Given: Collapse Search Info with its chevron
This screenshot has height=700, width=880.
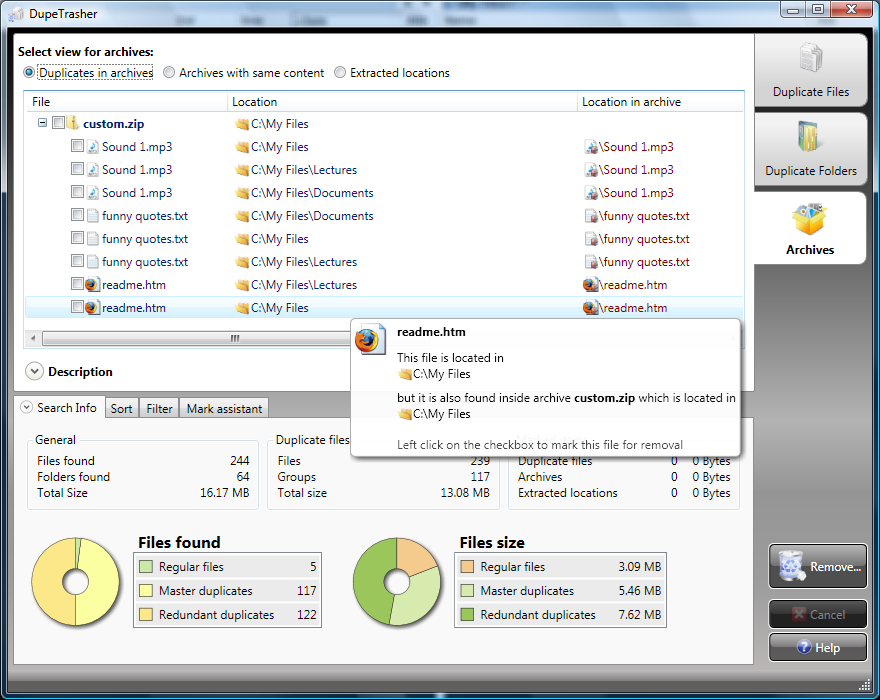Looking at the screenshot, I should (x=26, y=408).
